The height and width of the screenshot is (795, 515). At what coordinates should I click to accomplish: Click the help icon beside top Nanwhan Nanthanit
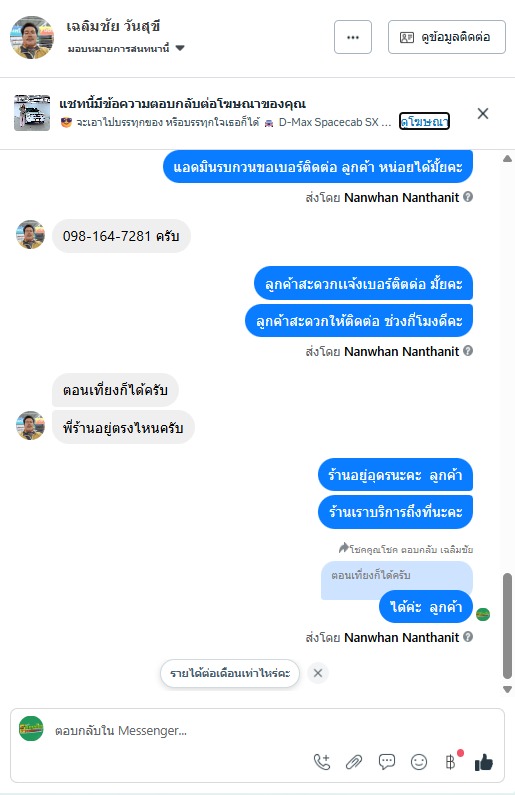coord(468,197)
